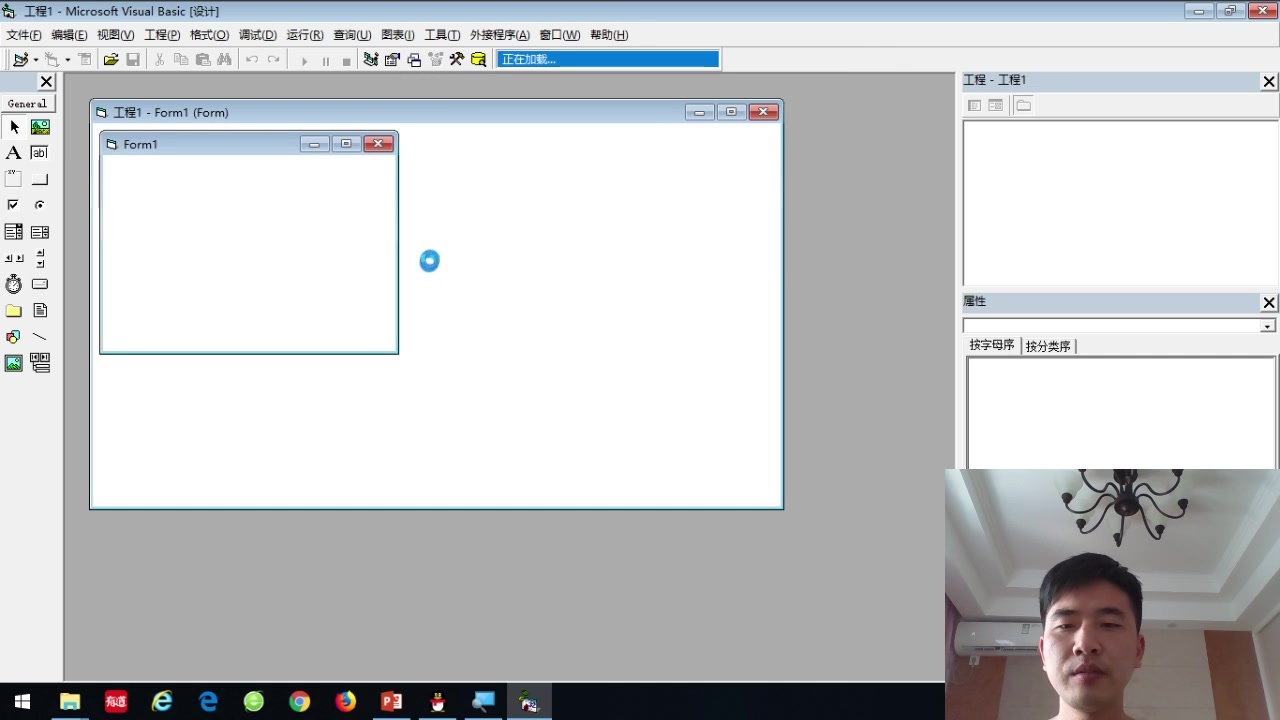Image resolution: width=1280 pixels, height=720 pixels.
Task: Open the Toolbox hammer-wrench icon
Action: pos(457,60)
